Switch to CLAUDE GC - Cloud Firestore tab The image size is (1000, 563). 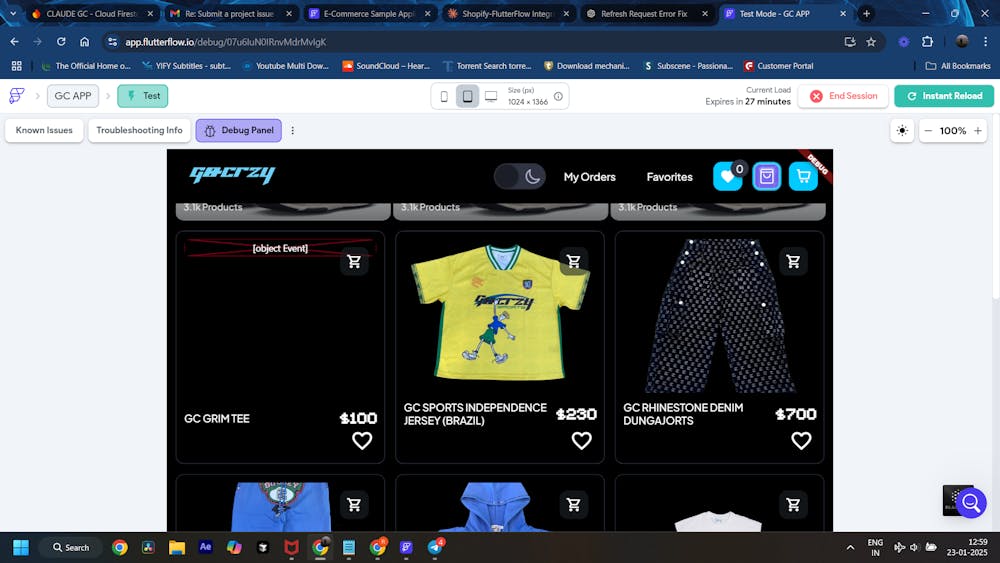click(92, 13)
